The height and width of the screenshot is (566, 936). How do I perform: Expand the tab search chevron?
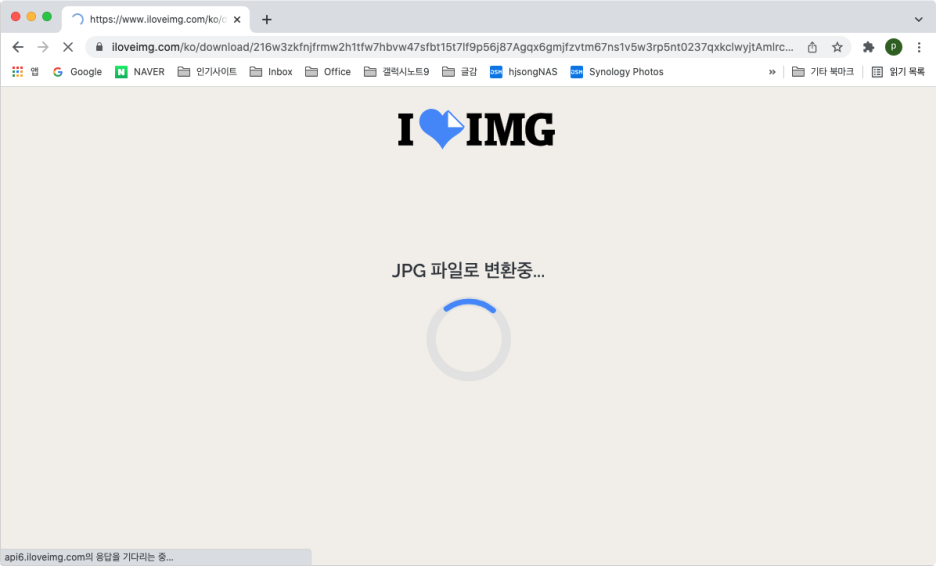click(919, 20)
